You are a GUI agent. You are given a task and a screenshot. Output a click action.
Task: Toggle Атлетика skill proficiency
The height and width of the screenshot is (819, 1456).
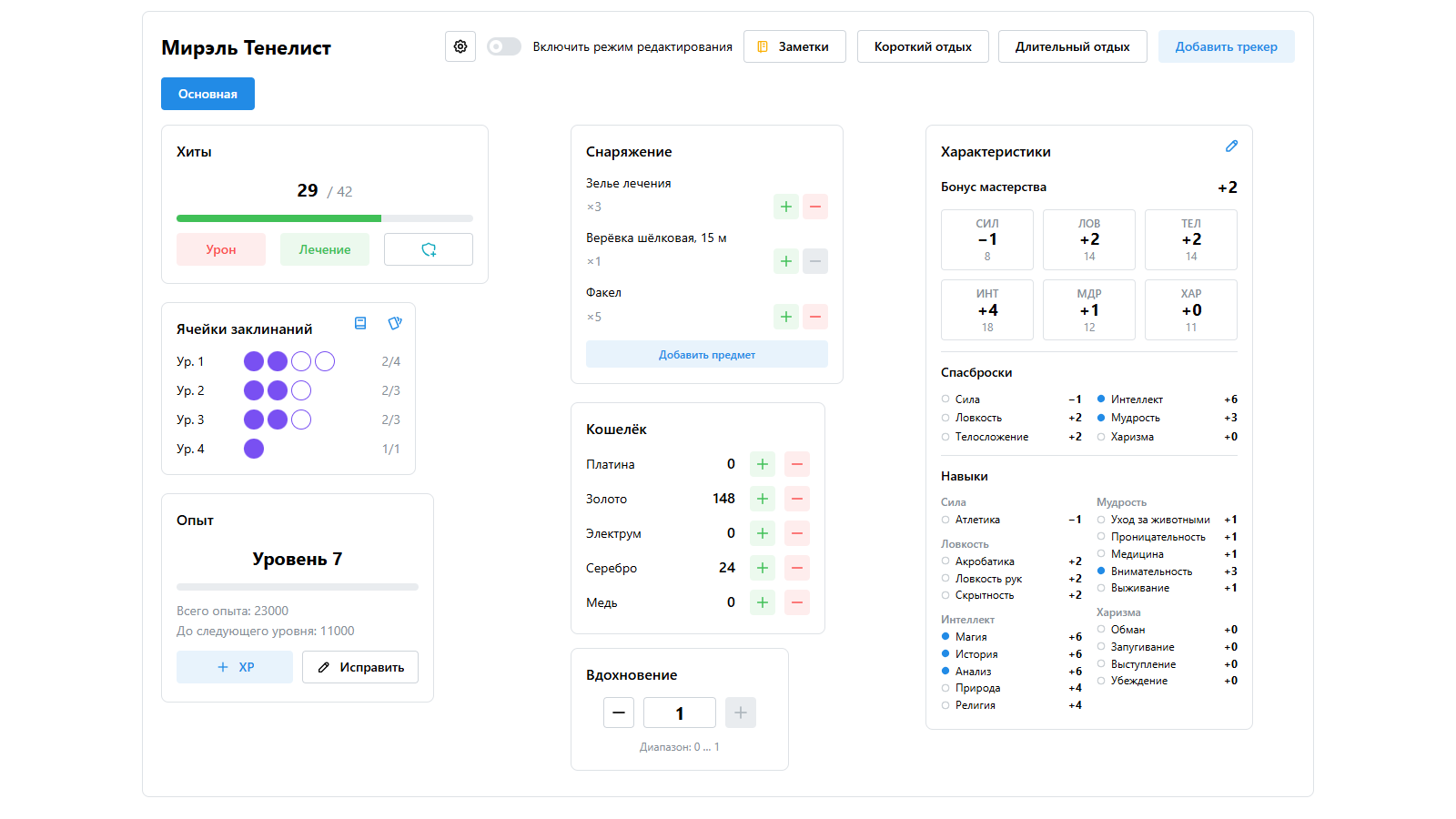[x=945, y=520]
